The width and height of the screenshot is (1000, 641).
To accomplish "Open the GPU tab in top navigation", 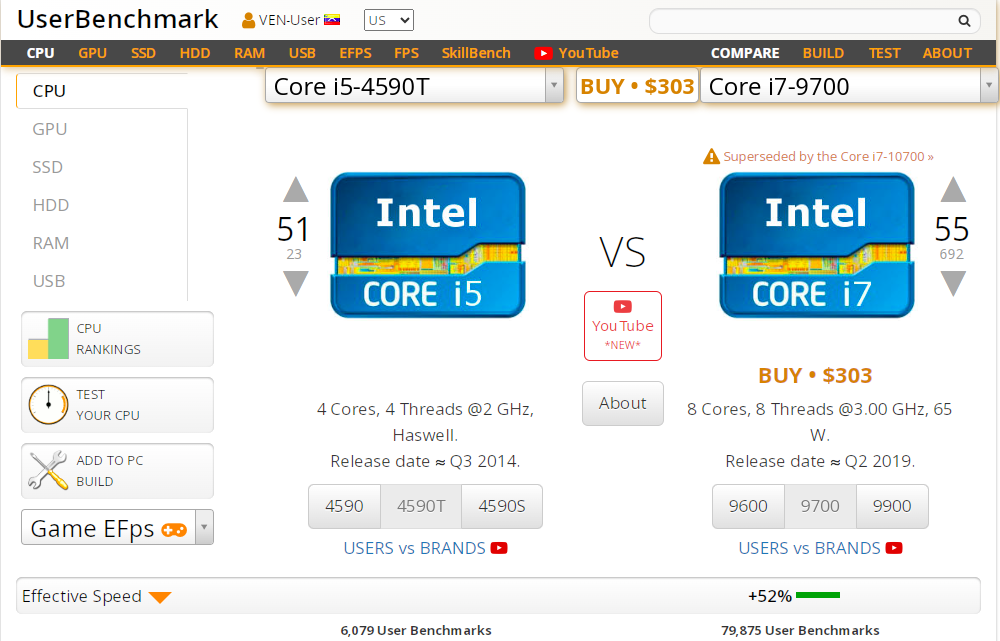I will [92, 54].
